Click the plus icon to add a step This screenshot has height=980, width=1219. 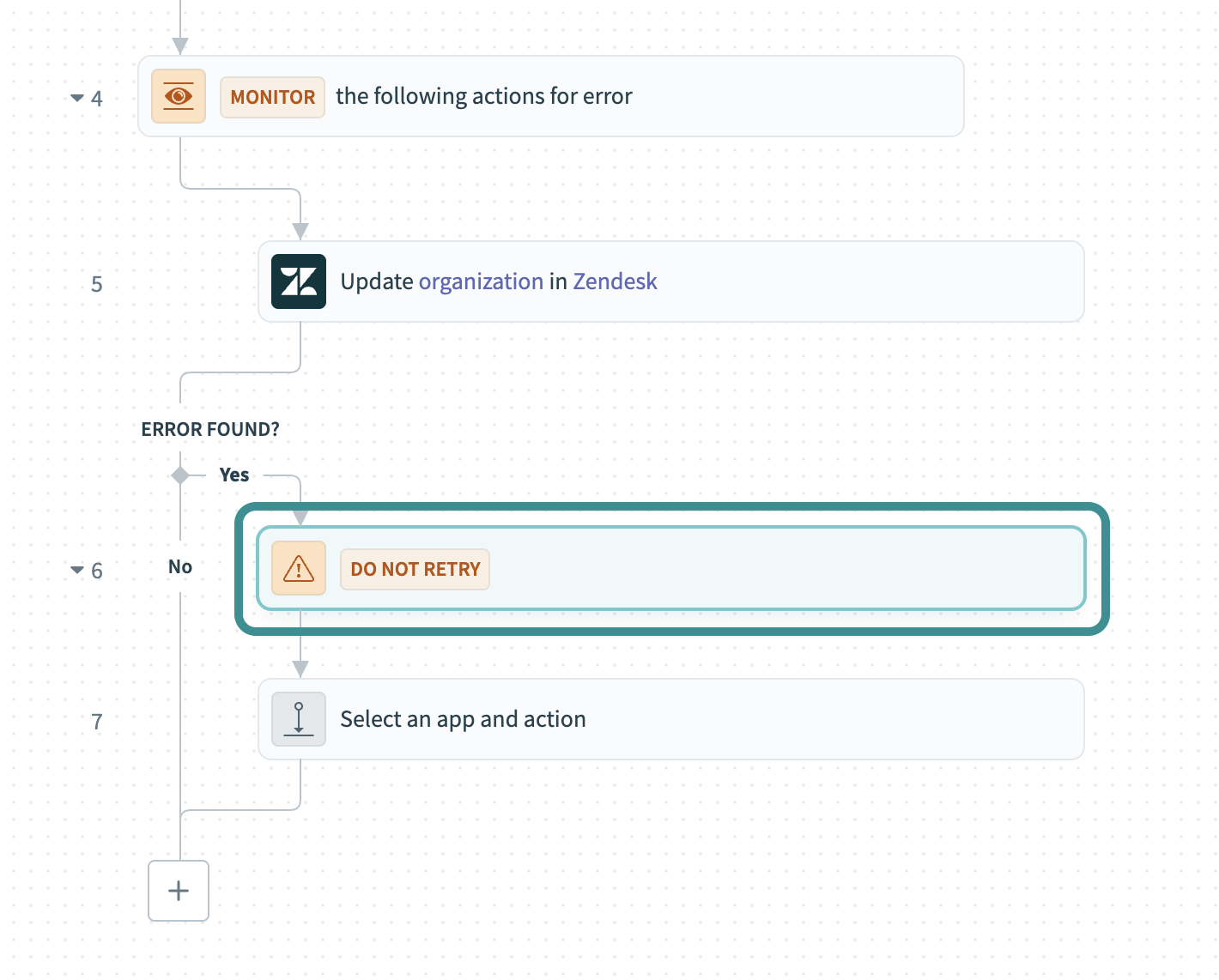point(178,891)
